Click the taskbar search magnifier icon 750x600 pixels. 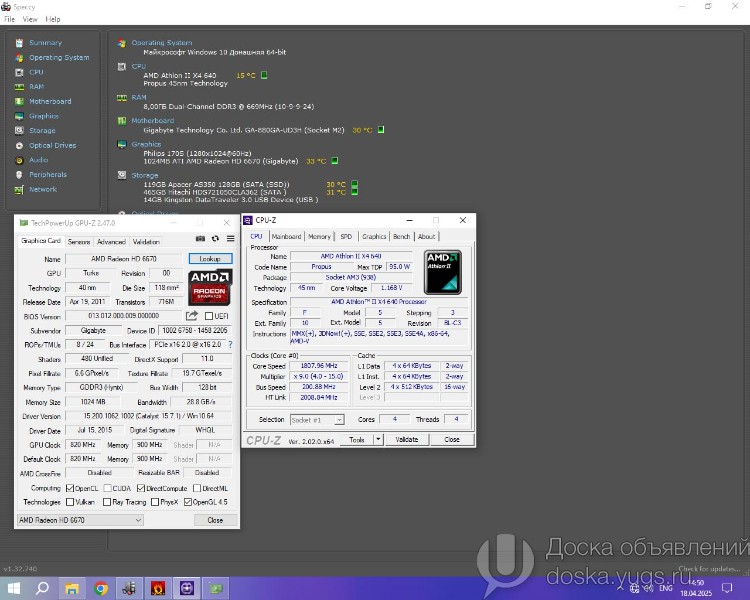click(x=42, y=588)
